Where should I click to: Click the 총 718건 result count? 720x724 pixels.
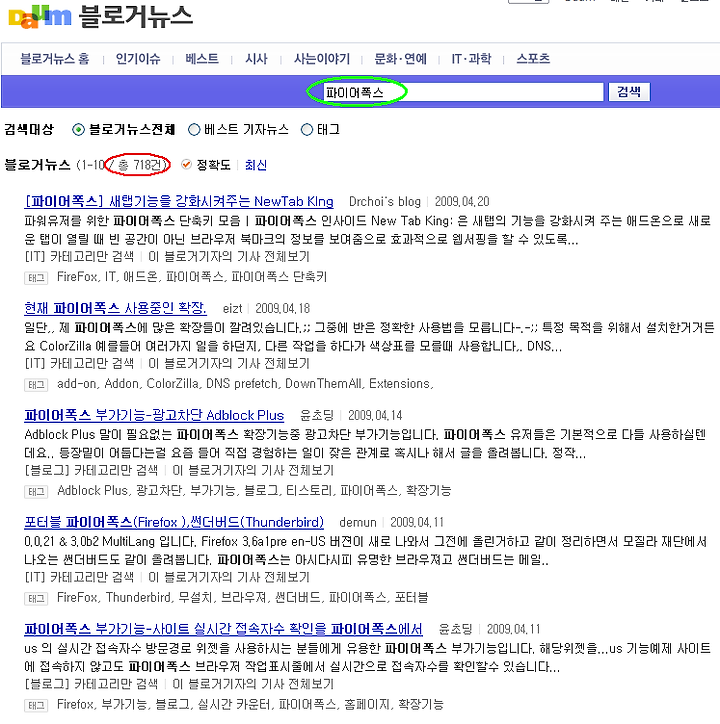coord(141,165)
